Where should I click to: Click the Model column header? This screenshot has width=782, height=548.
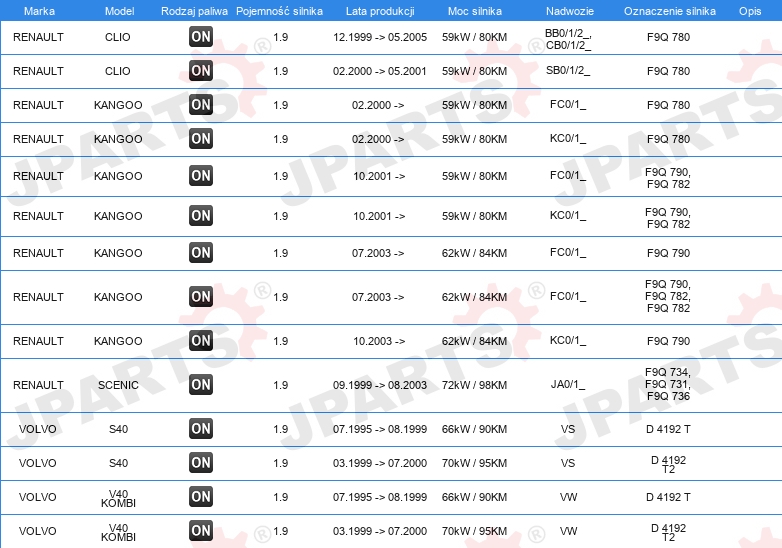click(119, 11)
